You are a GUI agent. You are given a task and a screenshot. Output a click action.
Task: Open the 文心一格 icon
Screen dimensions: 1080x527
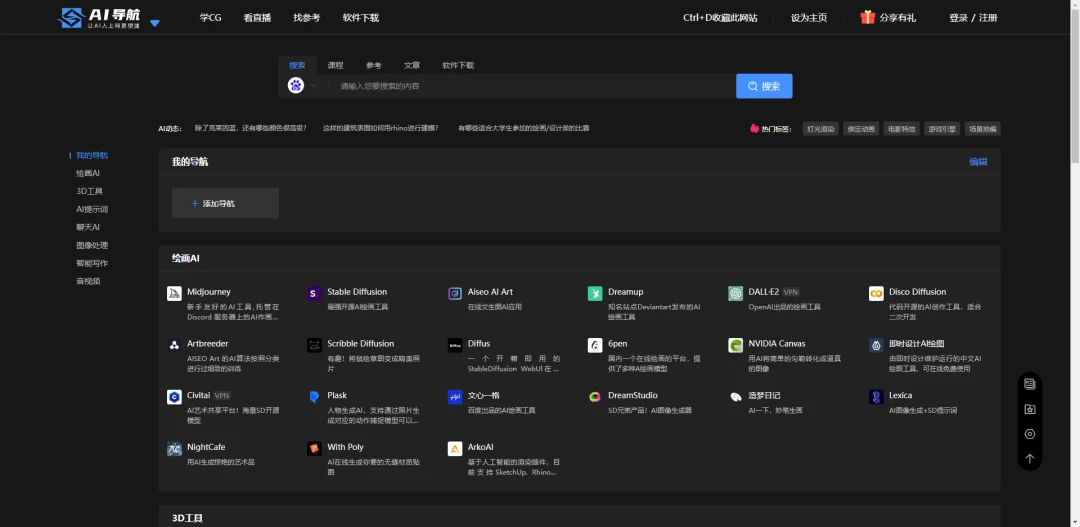click(455, 397)
